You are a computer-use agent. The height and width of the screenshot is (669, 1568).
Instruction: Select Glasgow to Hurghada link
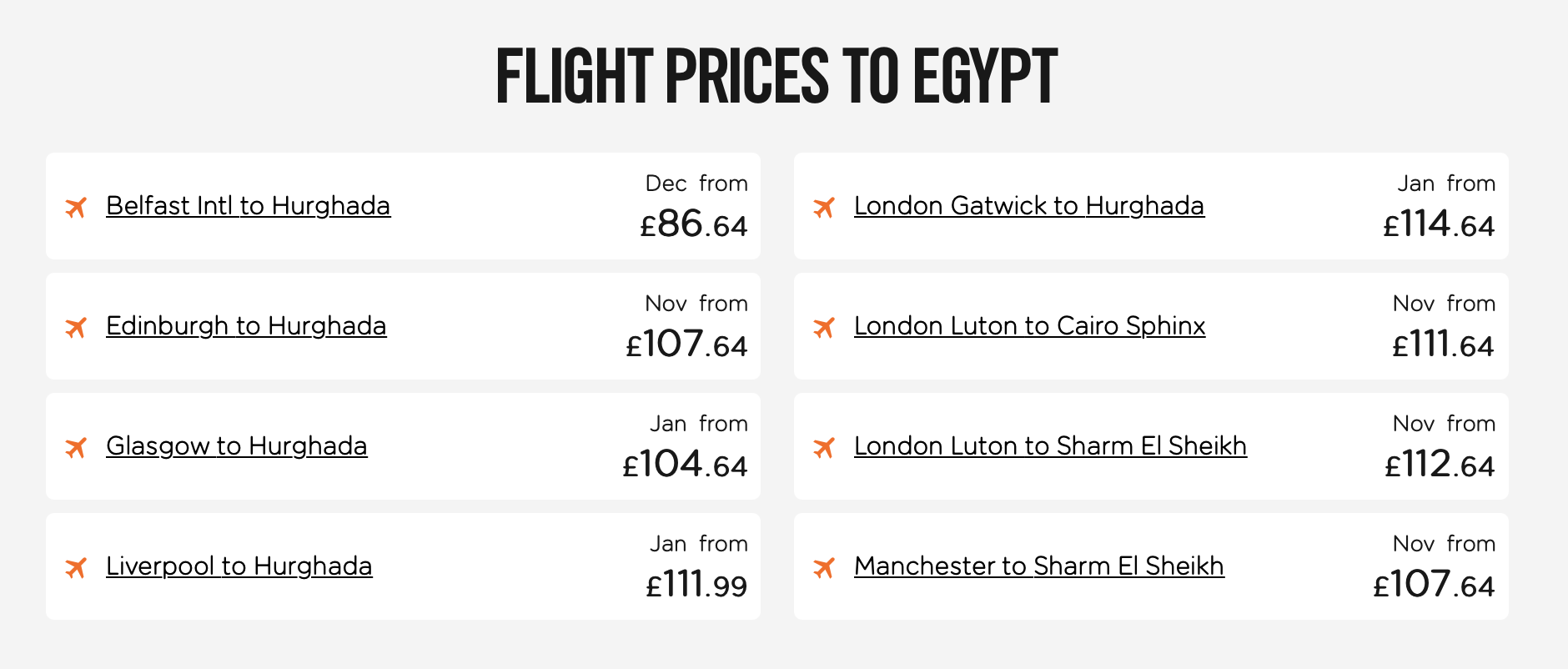pyautogui.click(x=236, y=446)
